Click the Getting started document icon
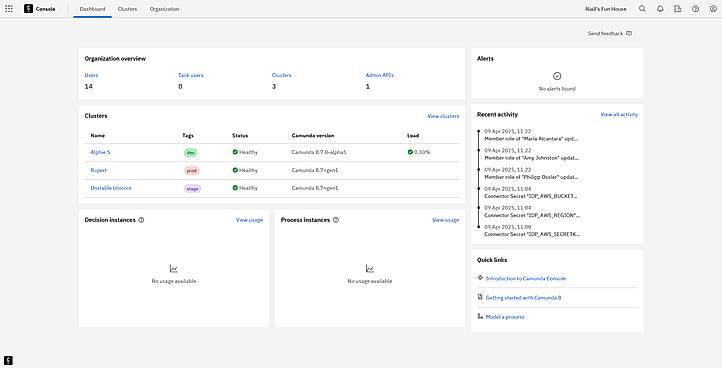This screenshot has height=368, width=722. (480, 297)
